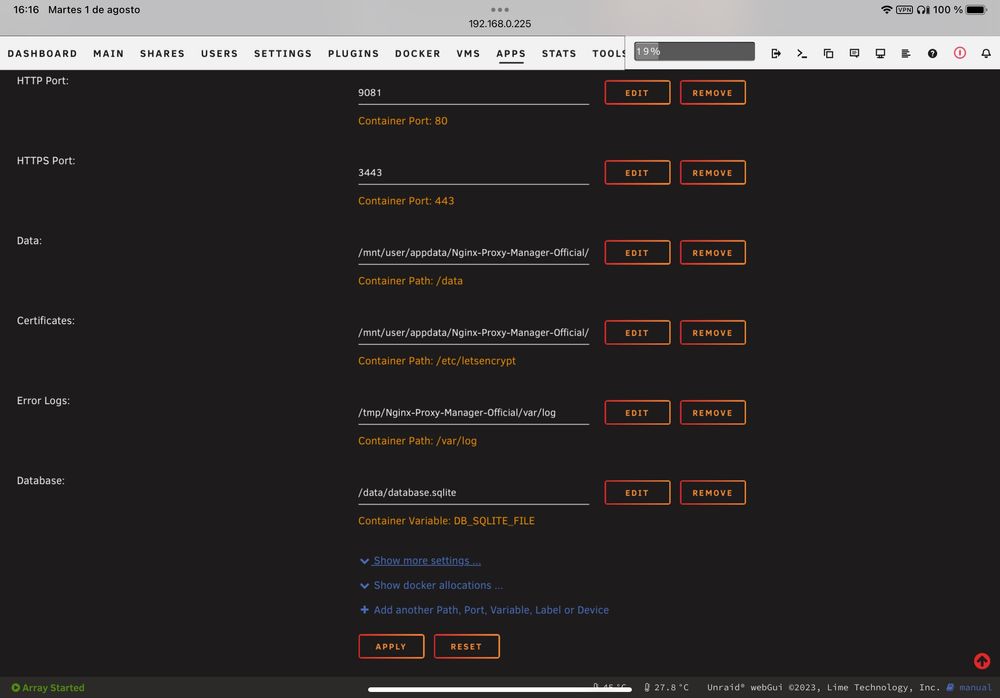
Task: Open the DASHBOARD tab
Action: 43,54
